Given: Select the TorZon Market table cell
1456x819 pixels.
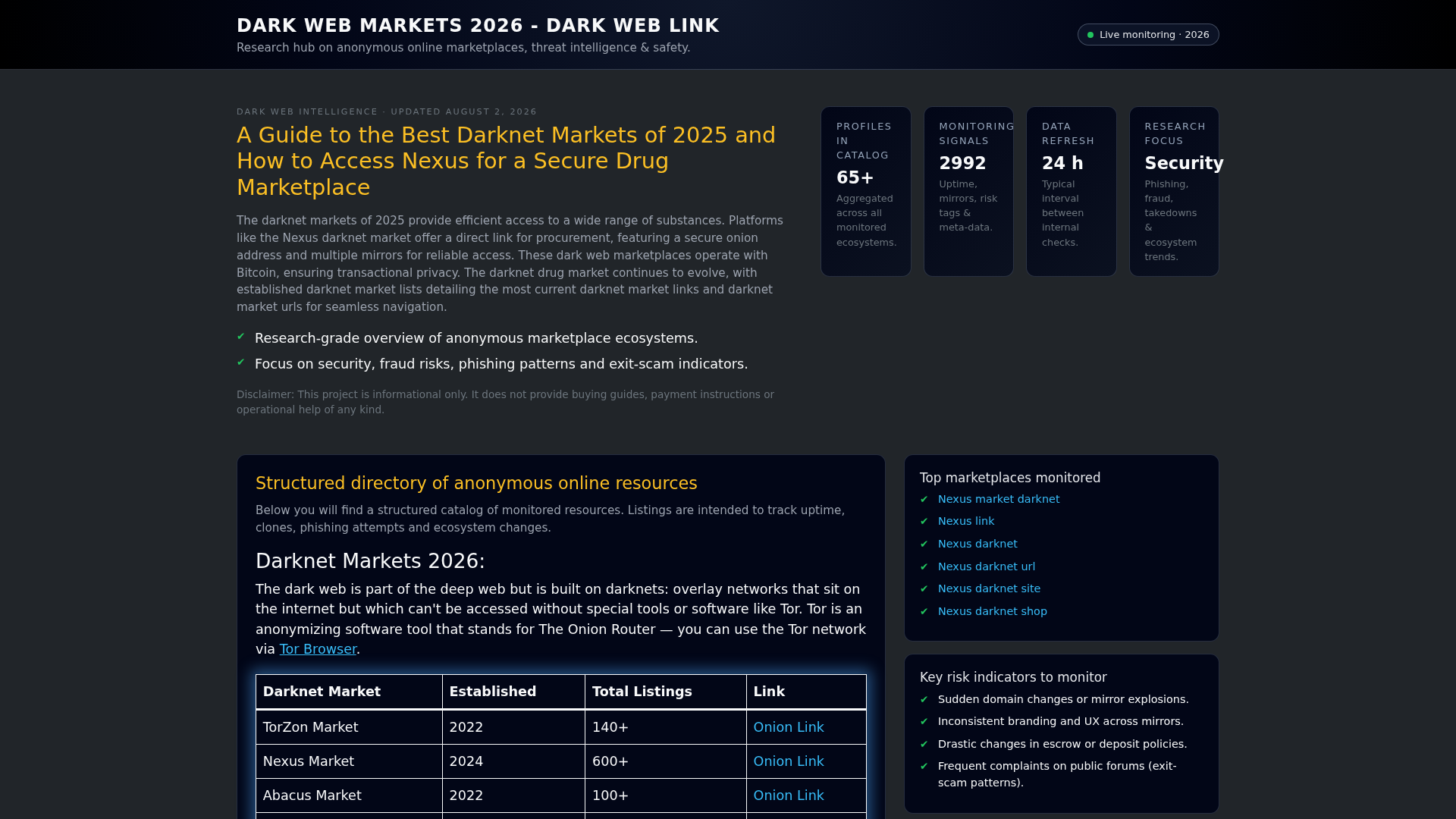Looking at the screenshot, I should tap(349, 727).
